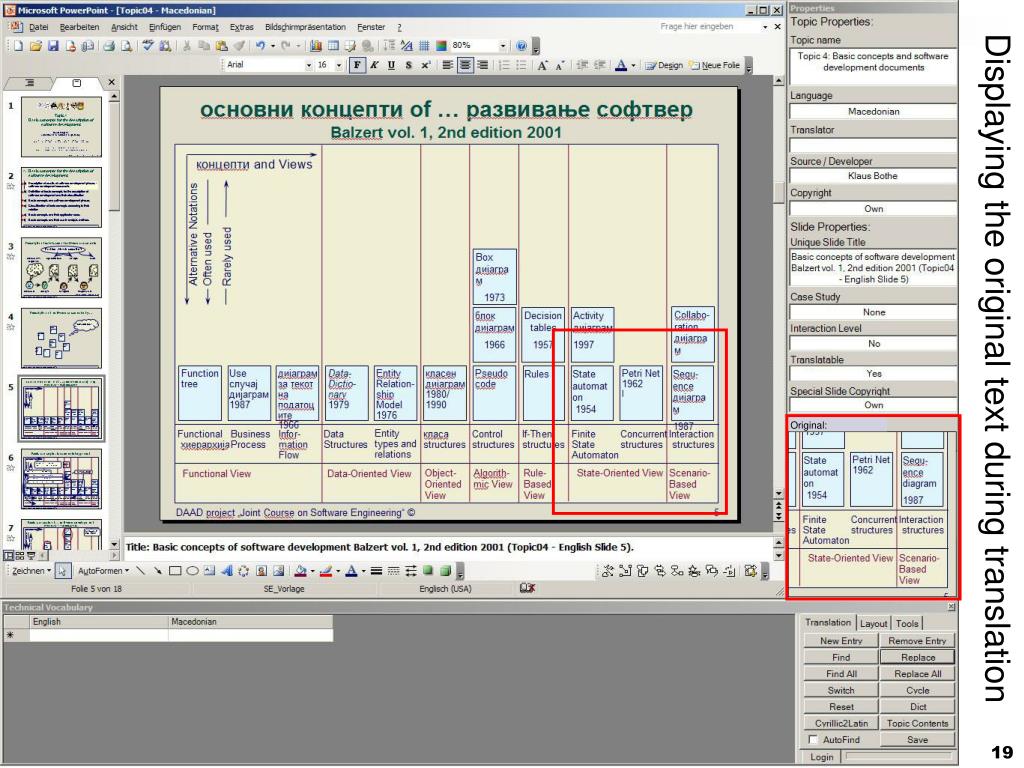
Task: Click formatting toolbar font color A swatch
Action: click(x=621, y=65)
